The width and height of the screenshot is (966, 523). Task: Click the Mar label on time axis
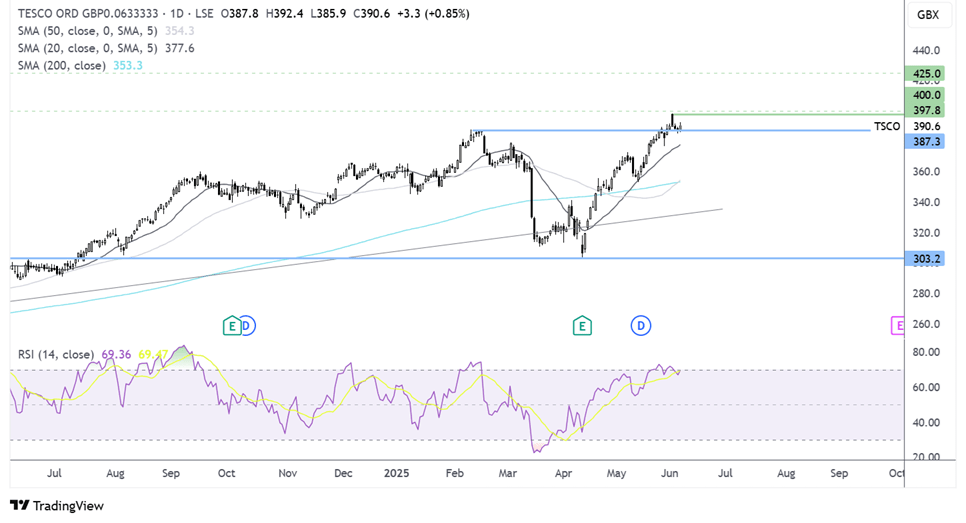coord(508,473)
